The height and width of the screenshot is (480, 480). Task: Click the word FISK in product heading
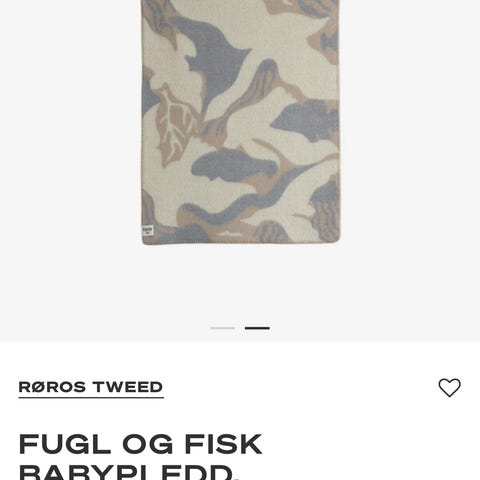224,444
